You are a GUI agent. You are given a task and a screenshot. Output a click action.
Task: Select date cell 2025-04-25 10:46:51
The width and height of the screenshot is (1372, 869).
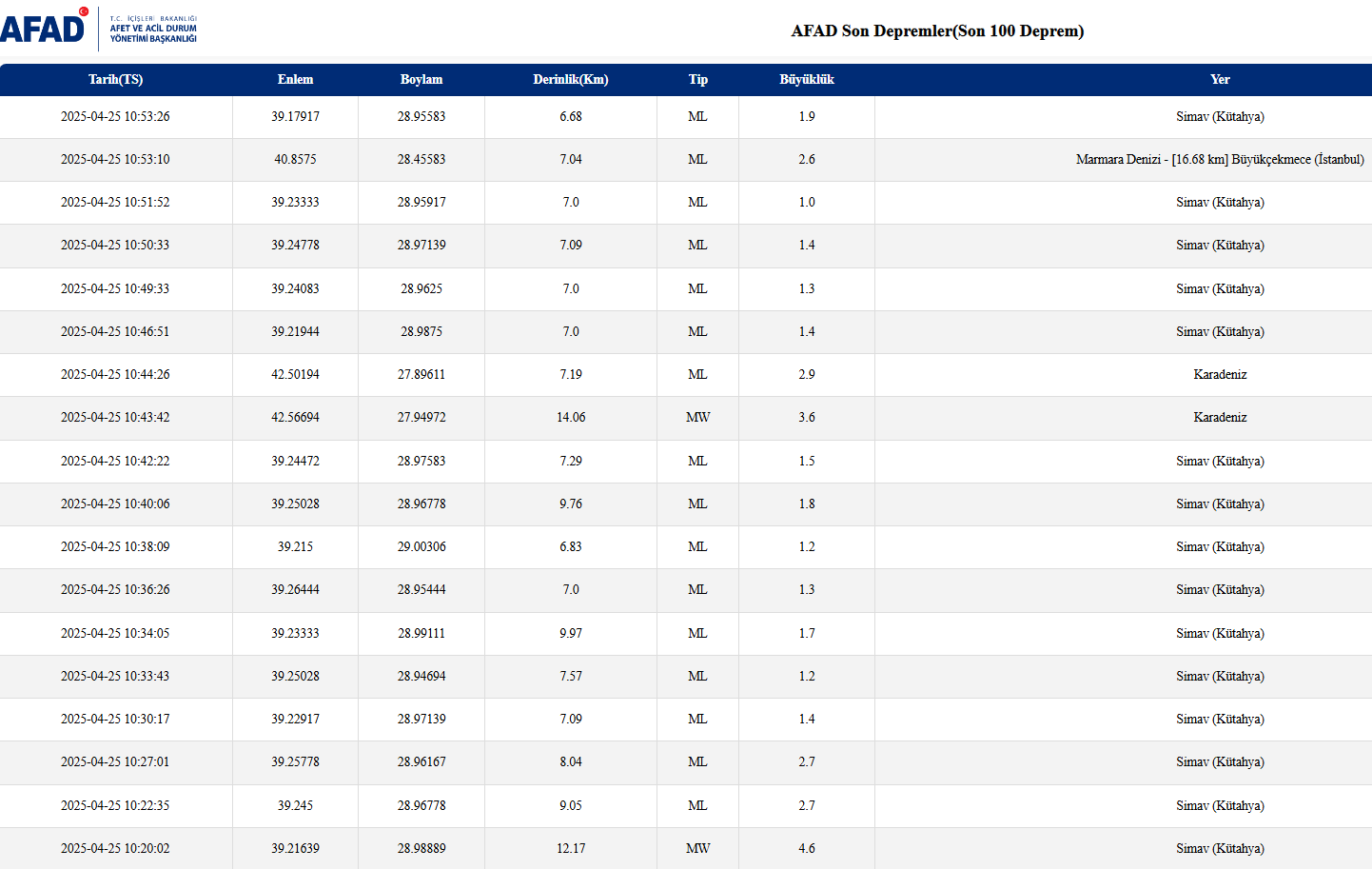115,331
